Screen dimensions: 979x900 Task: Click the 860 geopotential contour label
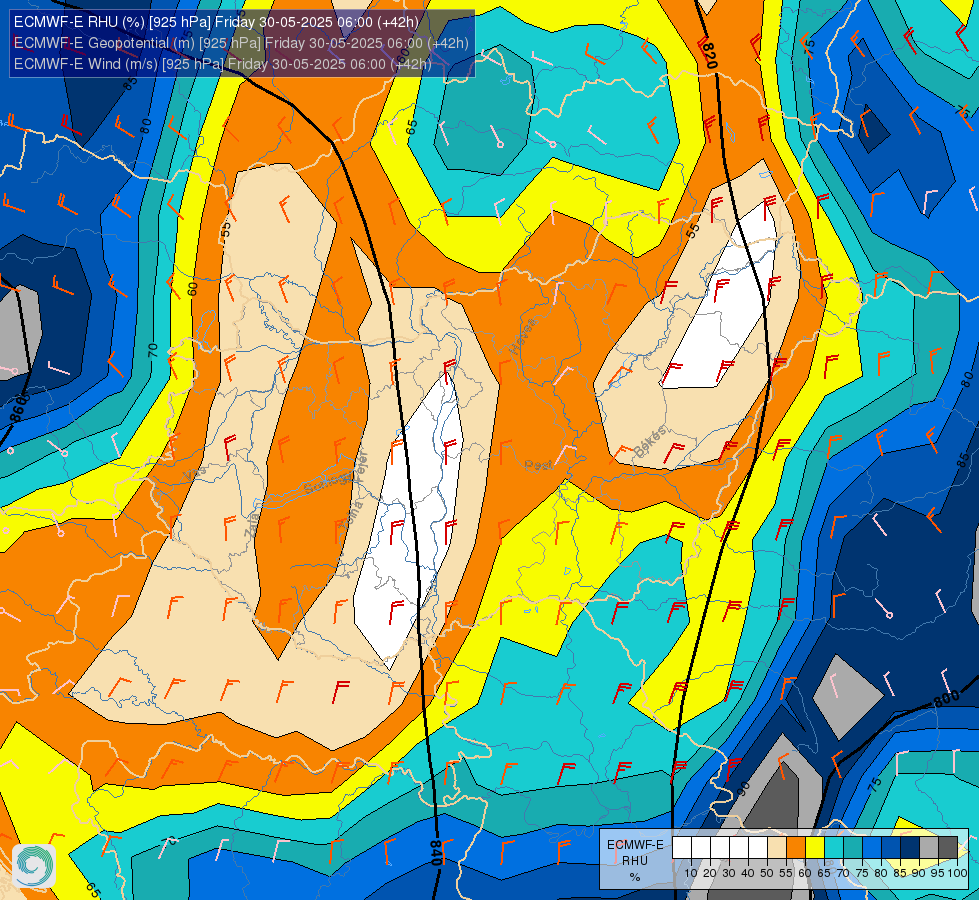(x=17, y=408)
